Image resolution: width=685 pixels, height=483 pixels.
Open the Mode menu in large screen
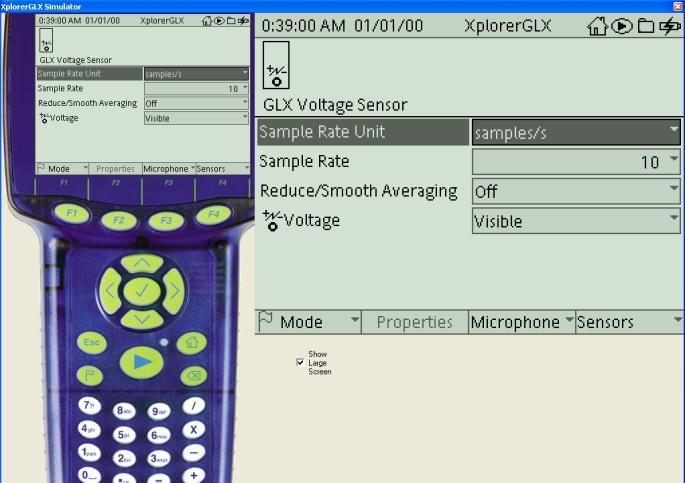tap(308, 322)
